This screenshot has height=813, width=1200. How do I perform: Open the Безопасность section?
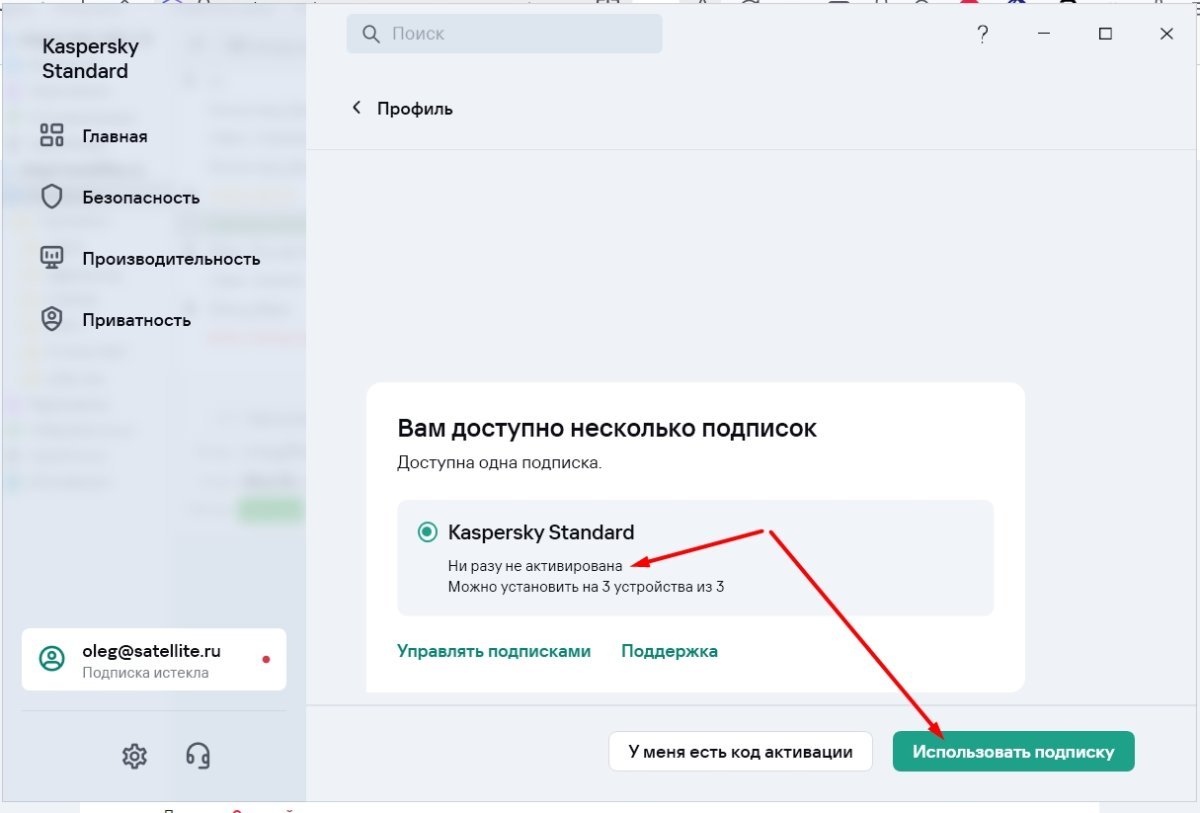[119, 197]
